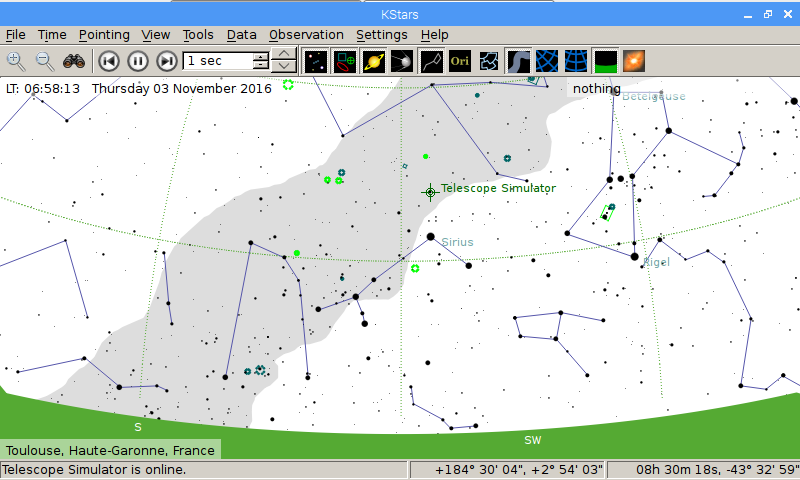The height and width of the screenshot is (480, 800).
Task: Click the zoom out magnifier icon
Action: coord(45,61)
